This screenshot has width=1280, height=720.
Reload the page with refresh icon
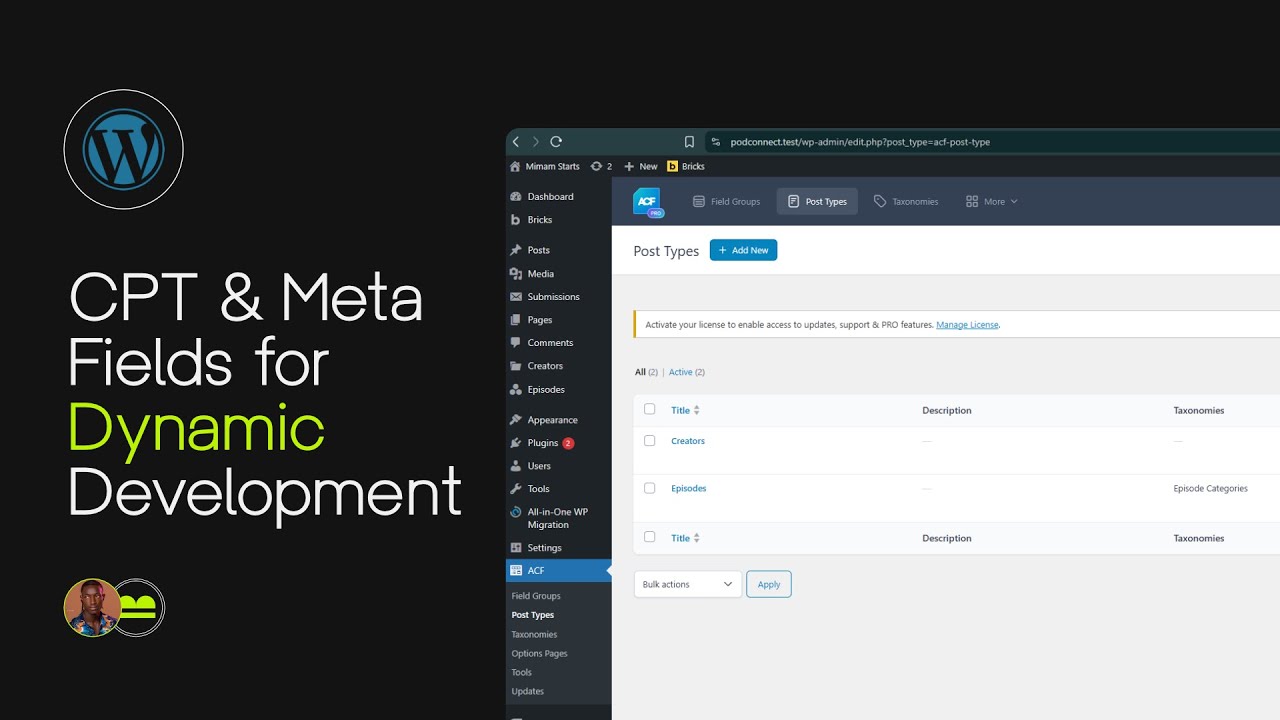(x=556, y=142)
